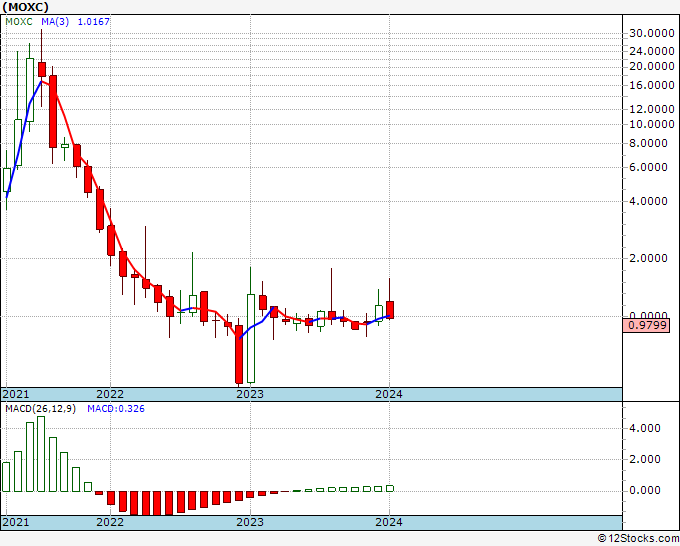
Task: Click the 2024 label on price chart axis
Action: pos(389,394)
